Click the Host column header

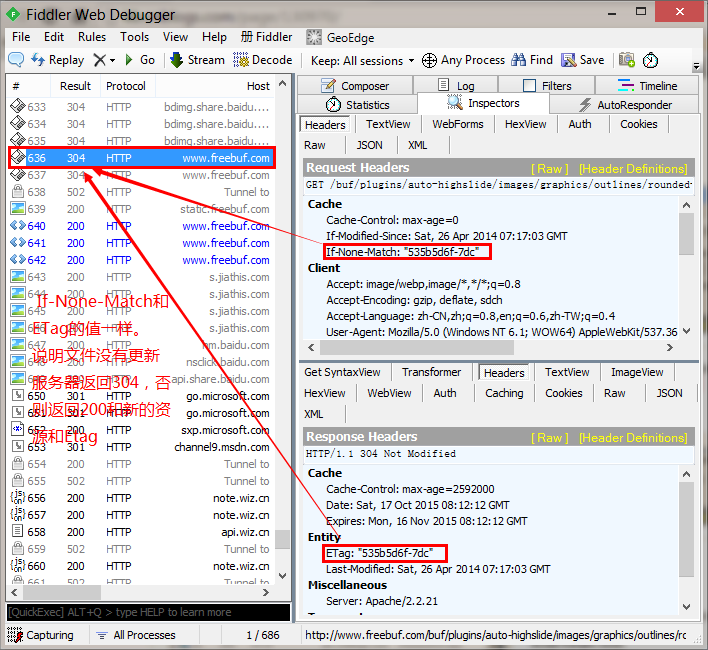tap(215, 86)
